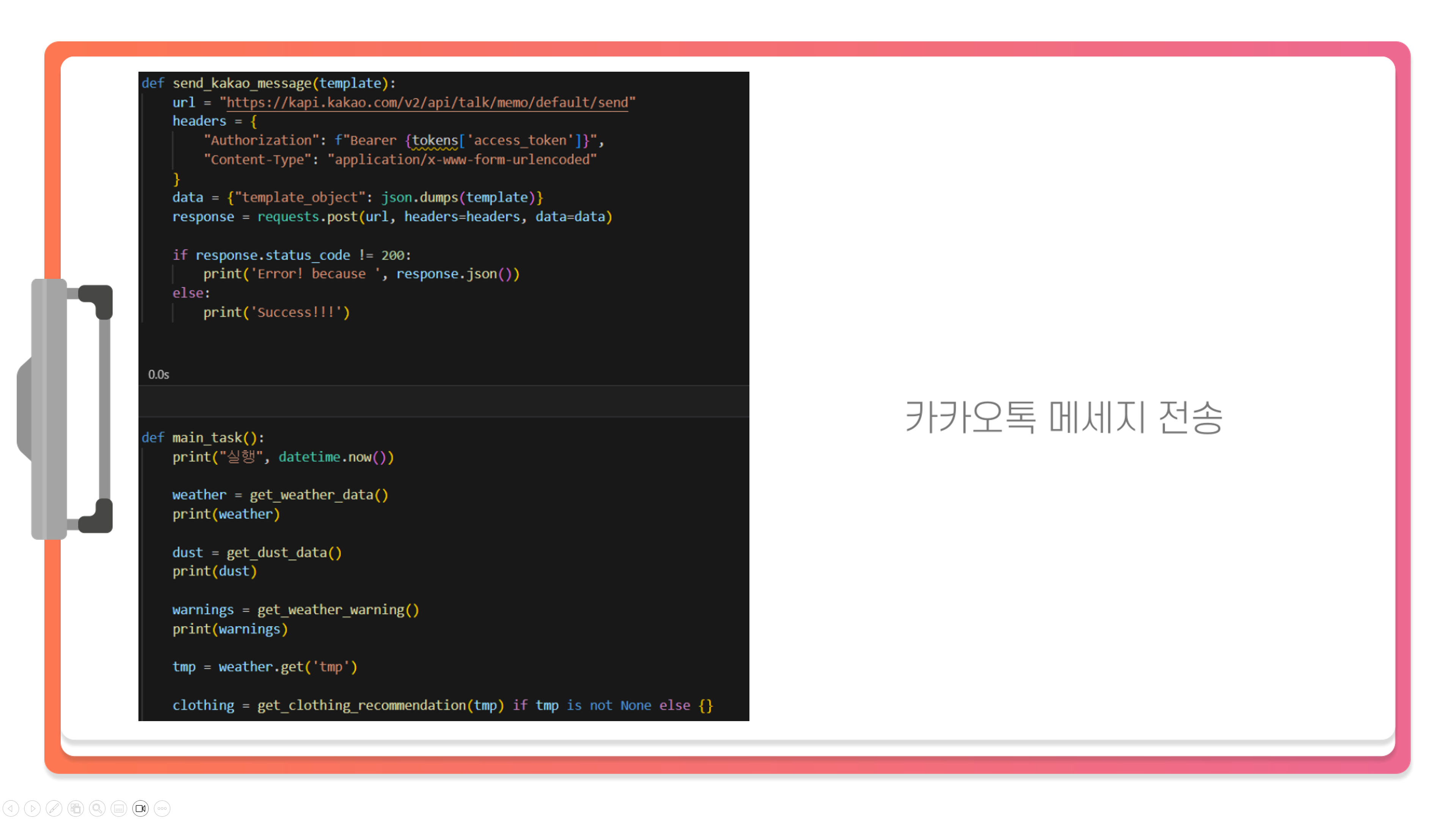Click the requests.post code line

point(392,217)
